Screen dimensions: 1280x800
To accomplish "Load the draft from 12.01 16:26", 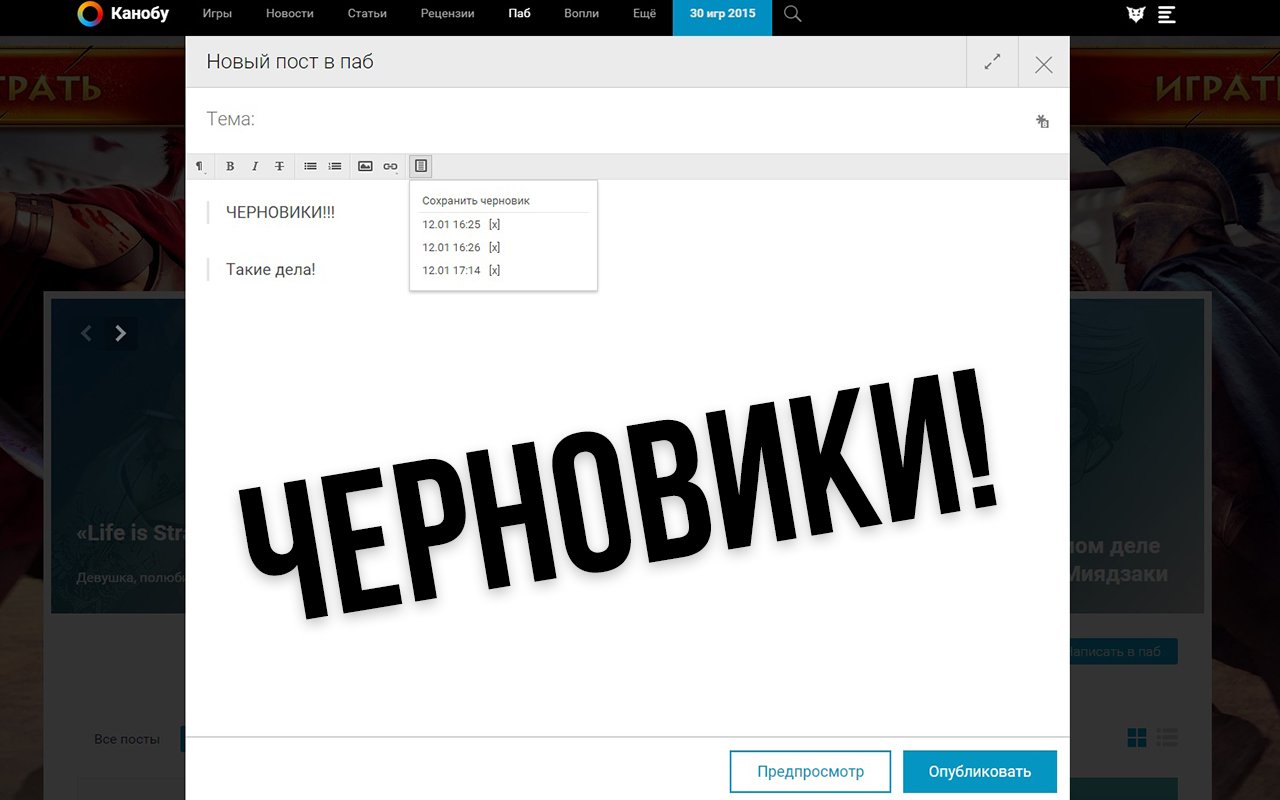I will (451, 248).
